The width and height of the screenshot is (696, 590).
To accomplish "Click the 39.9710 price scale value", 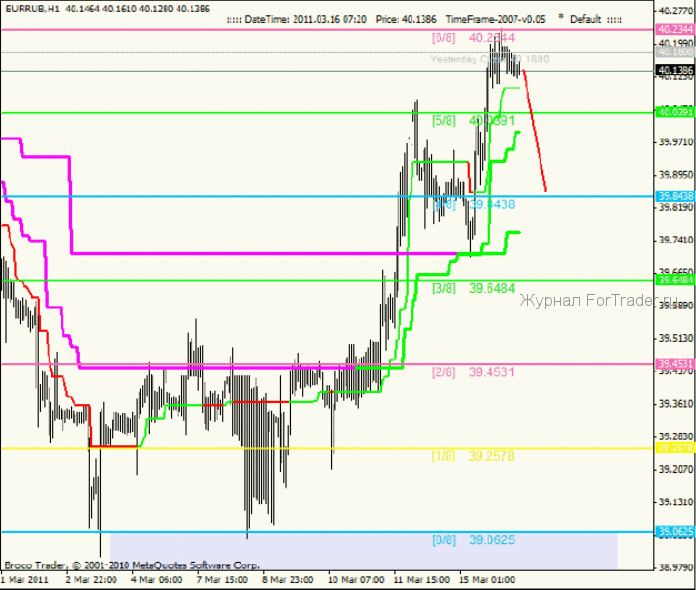I will 676,142.
